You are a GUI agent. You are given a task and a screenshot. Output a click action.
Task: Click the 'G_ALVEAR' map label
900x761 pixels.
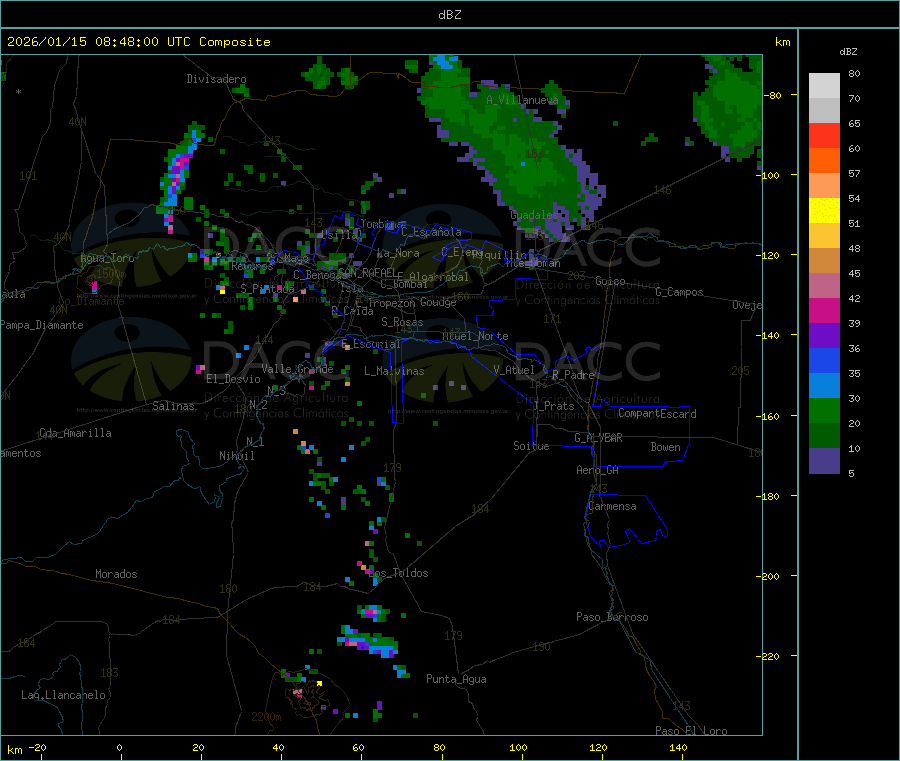pos(598,438)
